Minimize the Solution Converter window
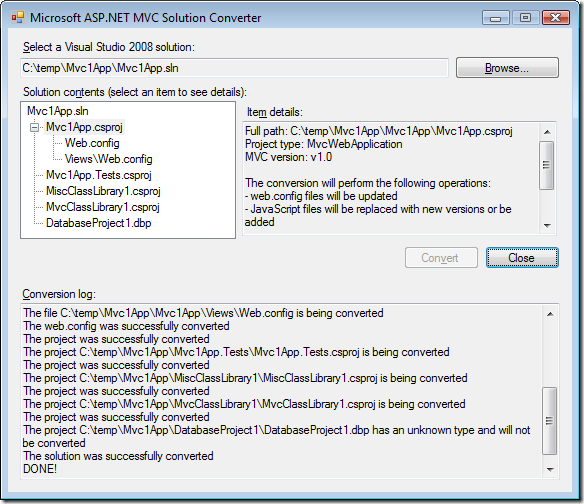The image size is (584, 504). tap(496, 18)
